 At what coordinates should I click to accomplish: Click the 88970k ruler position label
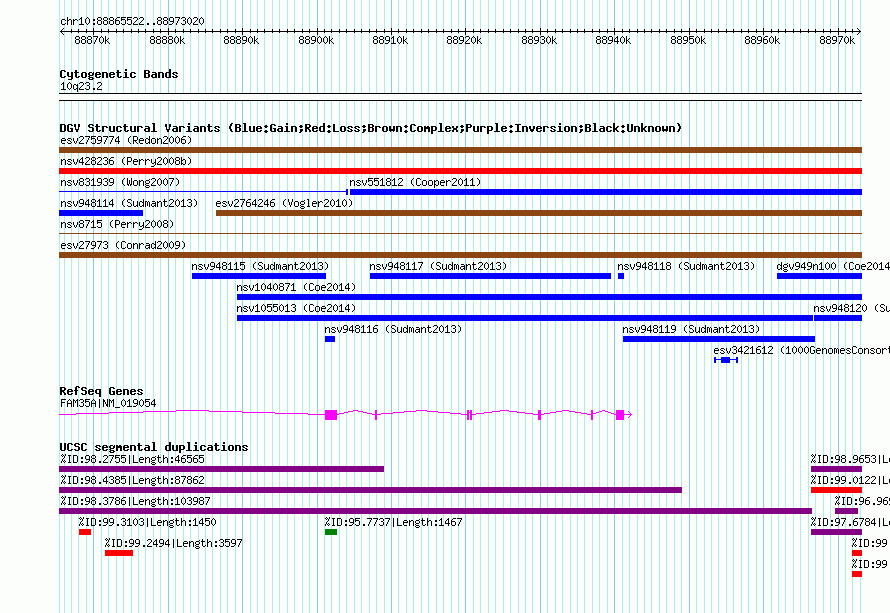coord(837,40)
